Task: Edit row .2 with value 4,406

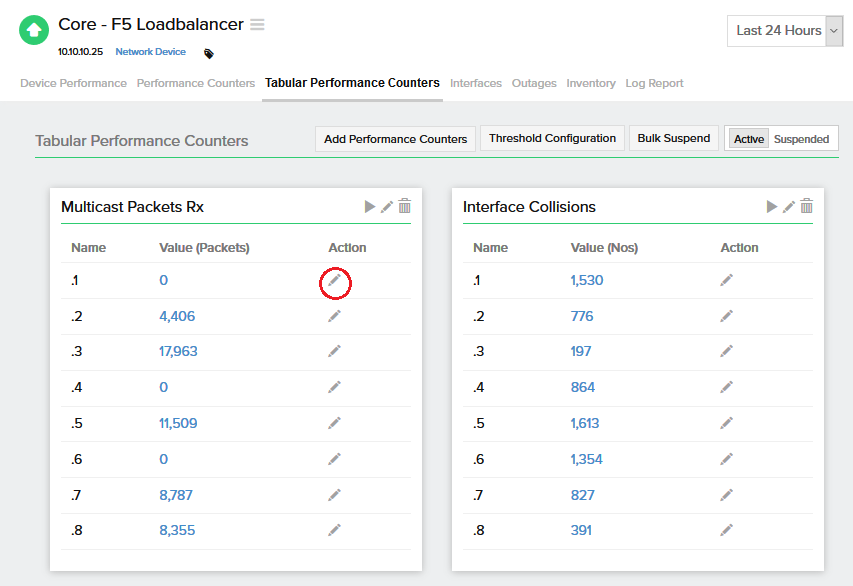Action: pos(335,316)
